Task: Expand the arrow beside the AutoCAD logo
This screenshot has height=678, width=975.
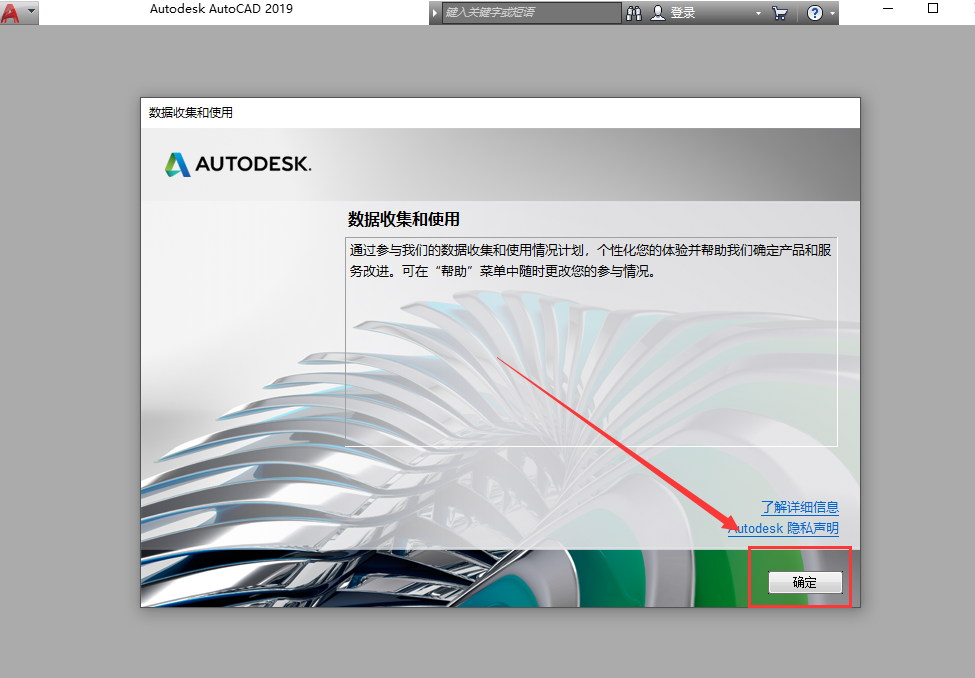Action: pyautogui.click(x=31, y=13)
